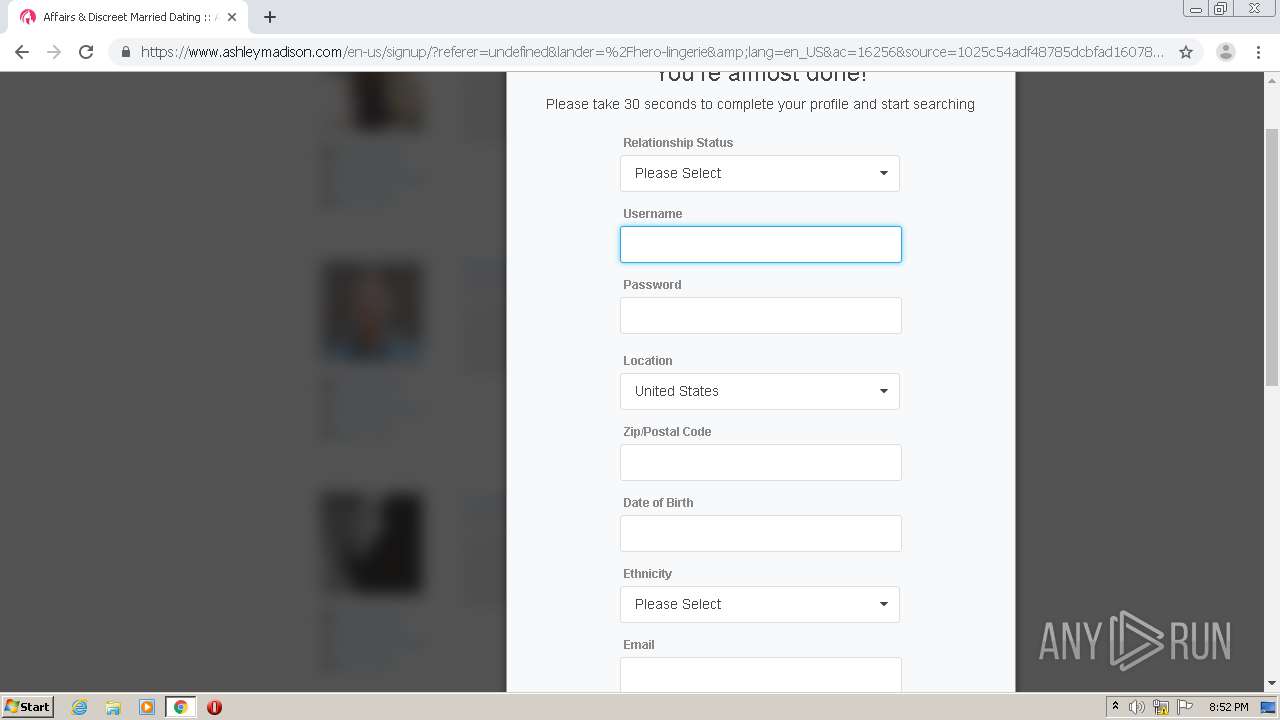Screen dimensions: 1280x720
Task: Switch to Chrome taskbar button
Action: click(x=180, y=707)
